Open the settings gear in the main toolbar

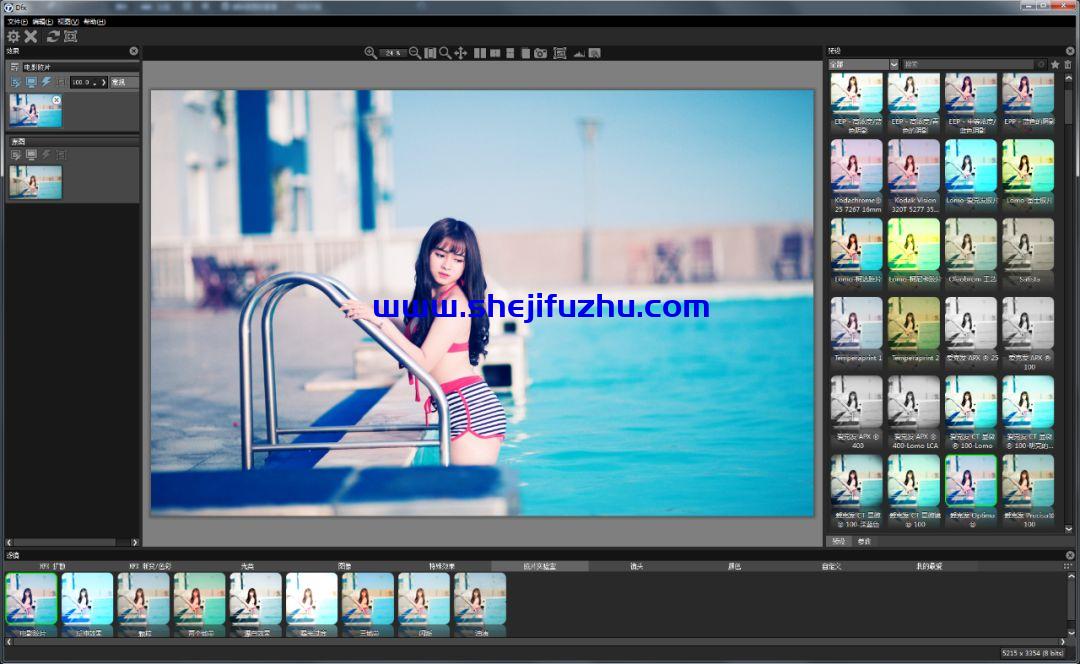click(x=13, y=37)
